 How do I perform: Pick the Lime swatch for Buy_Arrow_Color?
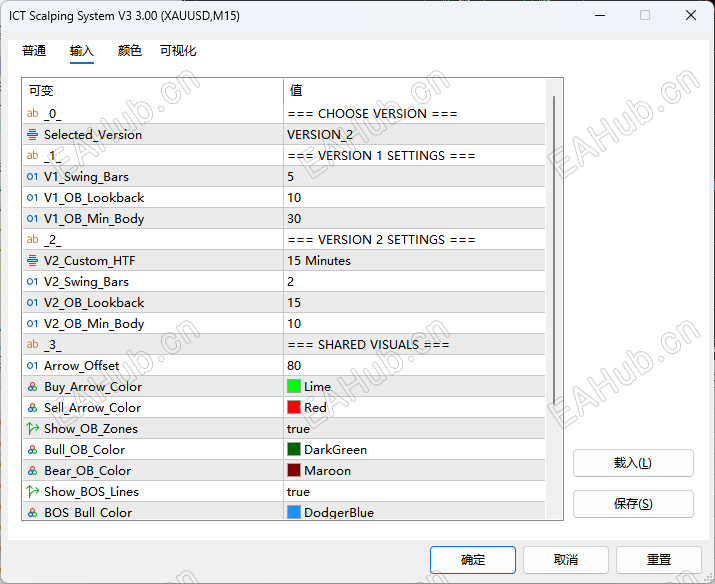294,387
